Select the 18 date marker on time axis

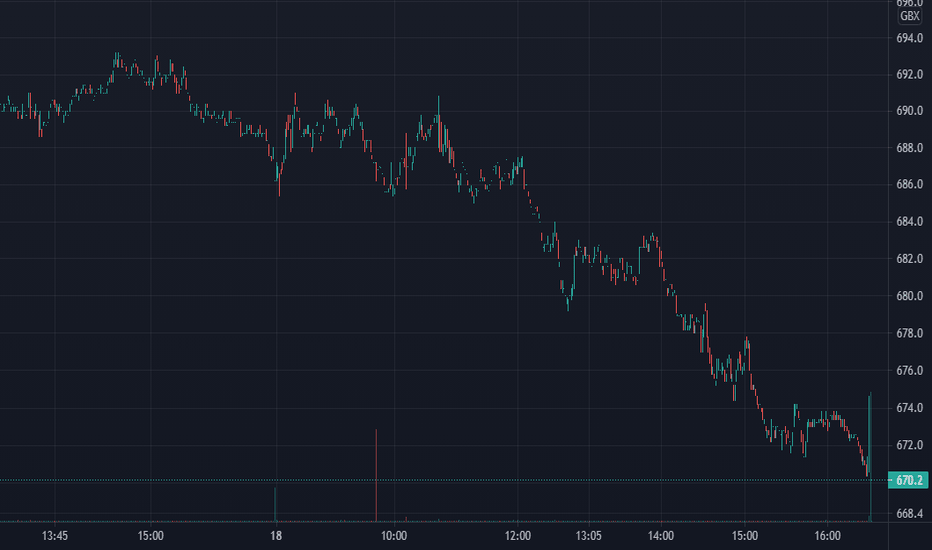pyautogui.click(x=276, y=536)
